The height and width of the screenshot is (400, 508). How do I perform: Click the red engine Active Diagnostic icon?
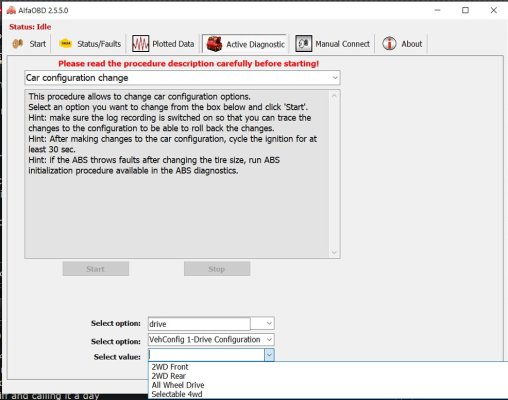coord(214,44)
